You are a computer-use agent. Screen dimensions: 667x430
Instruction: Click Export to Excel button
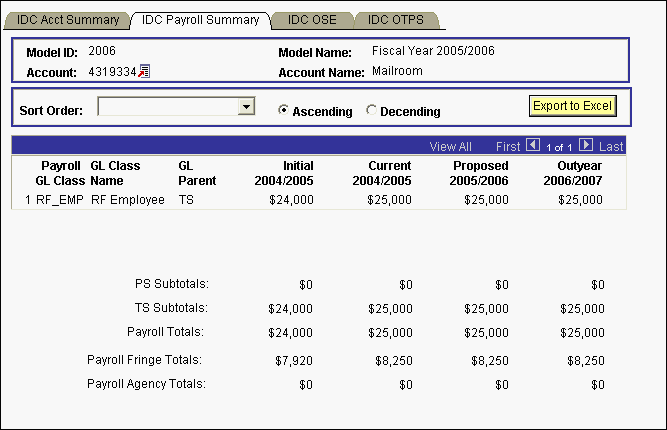(x=571, y=106)
